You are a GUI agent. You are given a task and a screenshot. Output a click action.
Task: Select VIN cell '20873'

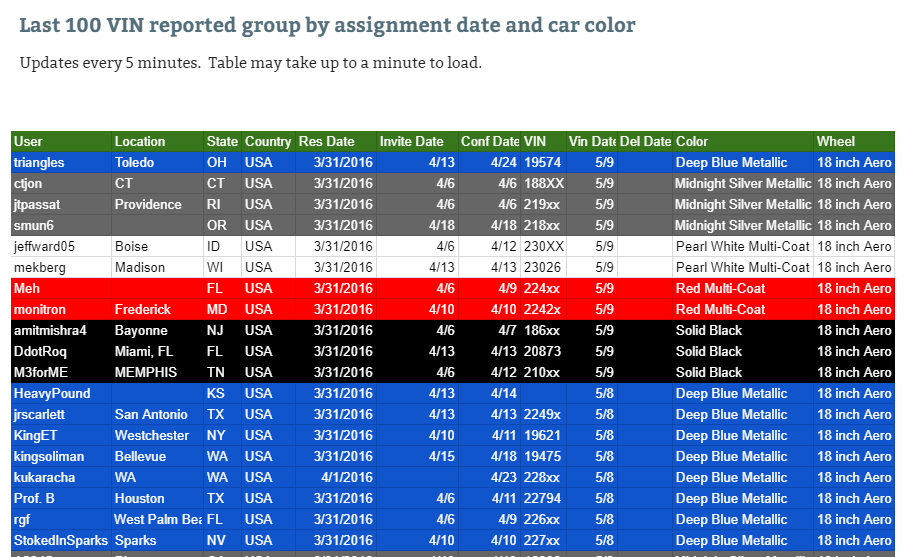[x=543, y=352]
